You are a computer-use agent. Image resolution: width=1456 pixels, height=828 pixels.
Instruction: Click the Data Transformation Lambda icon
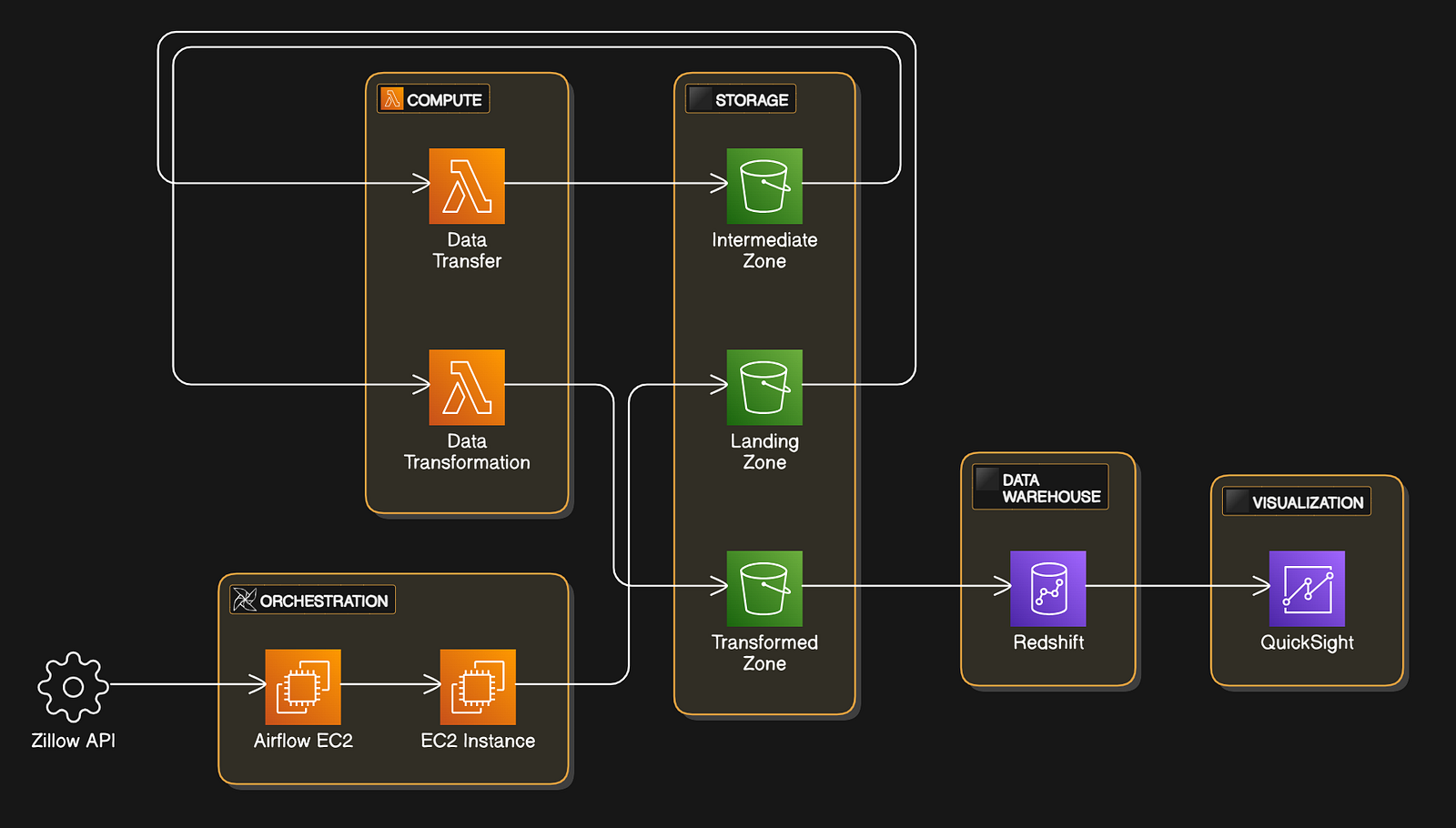coord(467,387)
